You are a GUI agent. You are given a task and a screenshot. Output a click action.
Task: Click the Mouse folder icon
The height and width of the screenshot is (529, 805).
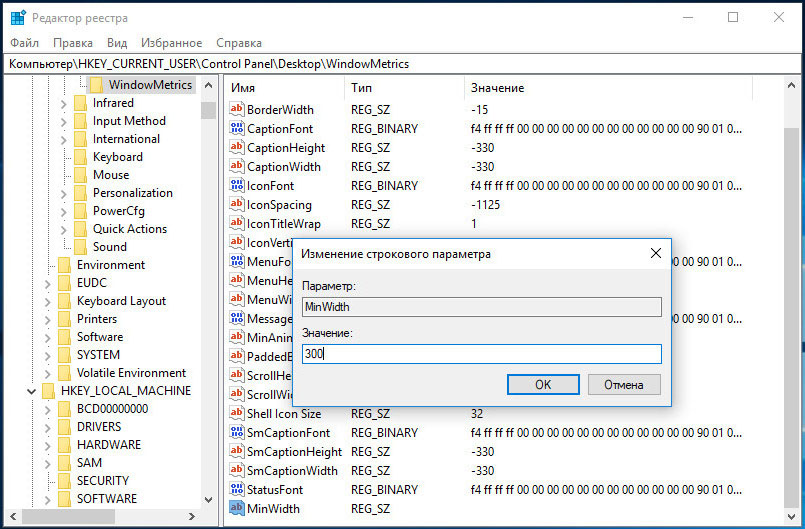pyautogui.click(x=80, y=175)
